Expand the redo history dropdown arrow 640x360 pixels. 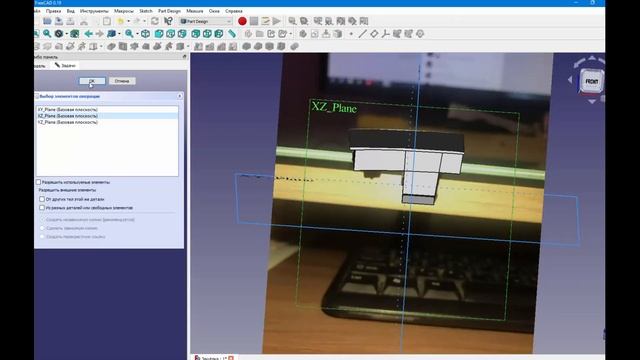[144, 21]
